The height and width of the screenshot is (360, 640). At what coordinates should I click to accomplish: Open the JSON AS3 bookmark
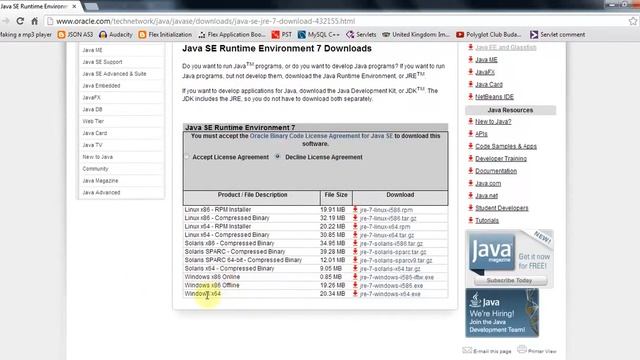click(x=75, y=35)
